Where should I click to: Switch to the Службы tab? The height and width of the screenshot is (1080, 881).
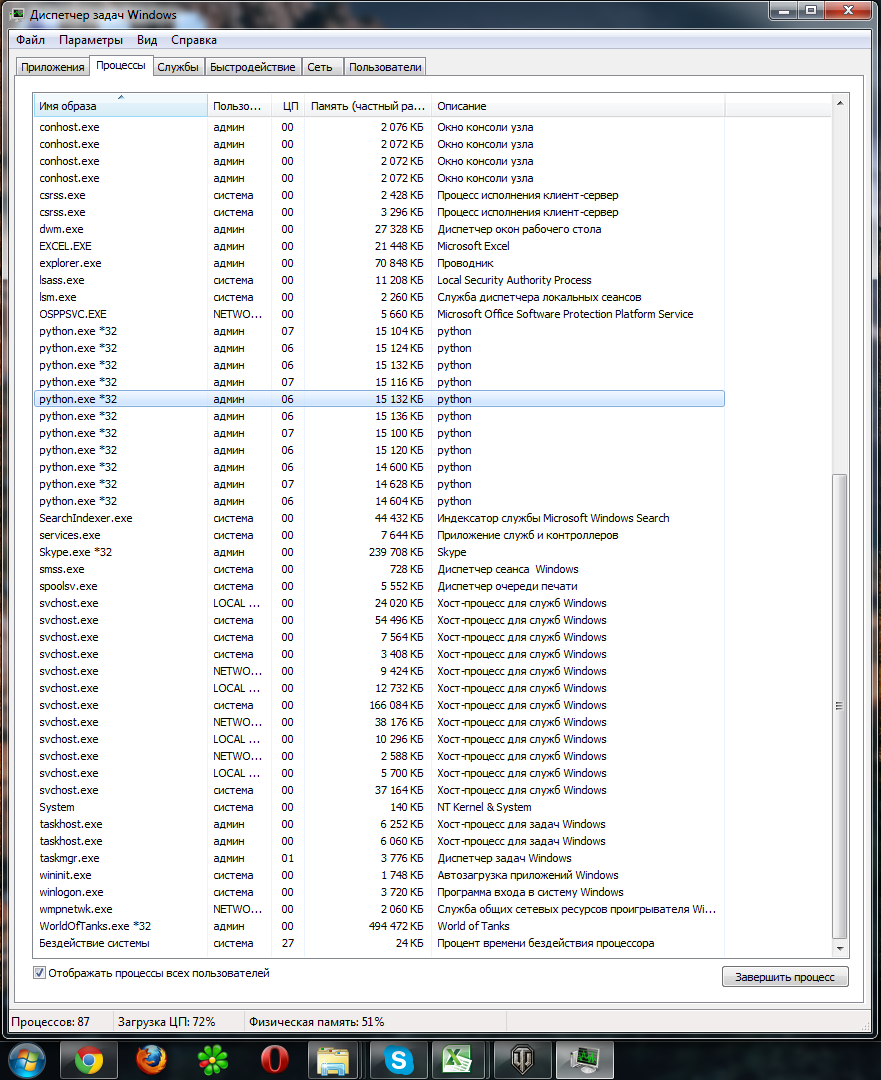click(178, 67)
